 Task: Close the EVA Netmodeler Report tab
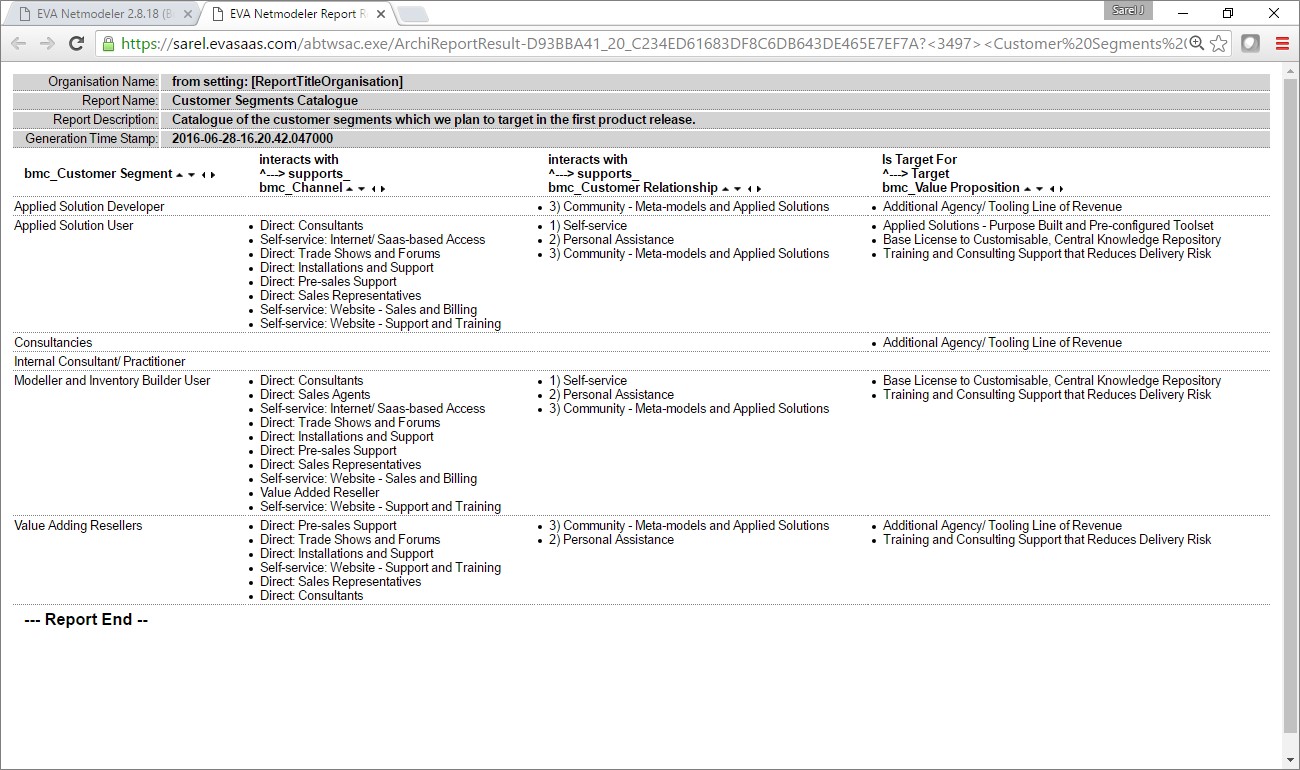[379, 14]
